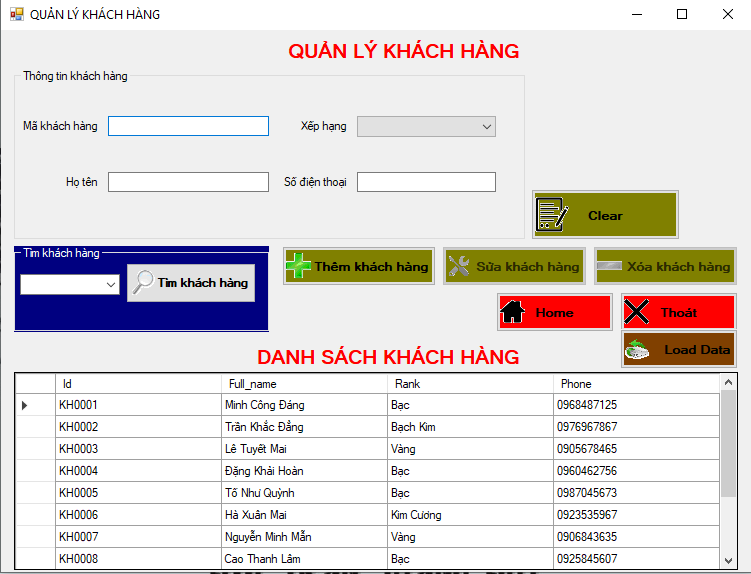Click the Vàng rank of KH0007
751x574 pixels.
click(x=470, y=537)
